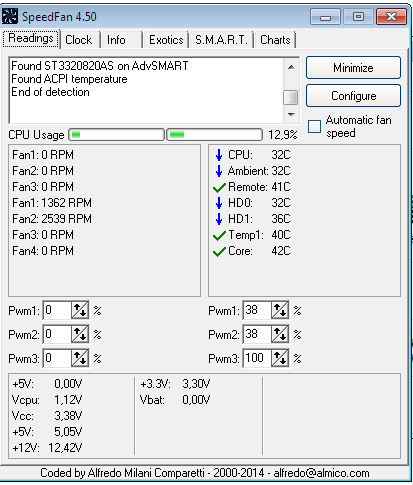Image resolution: width=413 pixels, height=485 pixels.
Task: Open the S.M.A.R.T. tab
Action: coord(221,40)
